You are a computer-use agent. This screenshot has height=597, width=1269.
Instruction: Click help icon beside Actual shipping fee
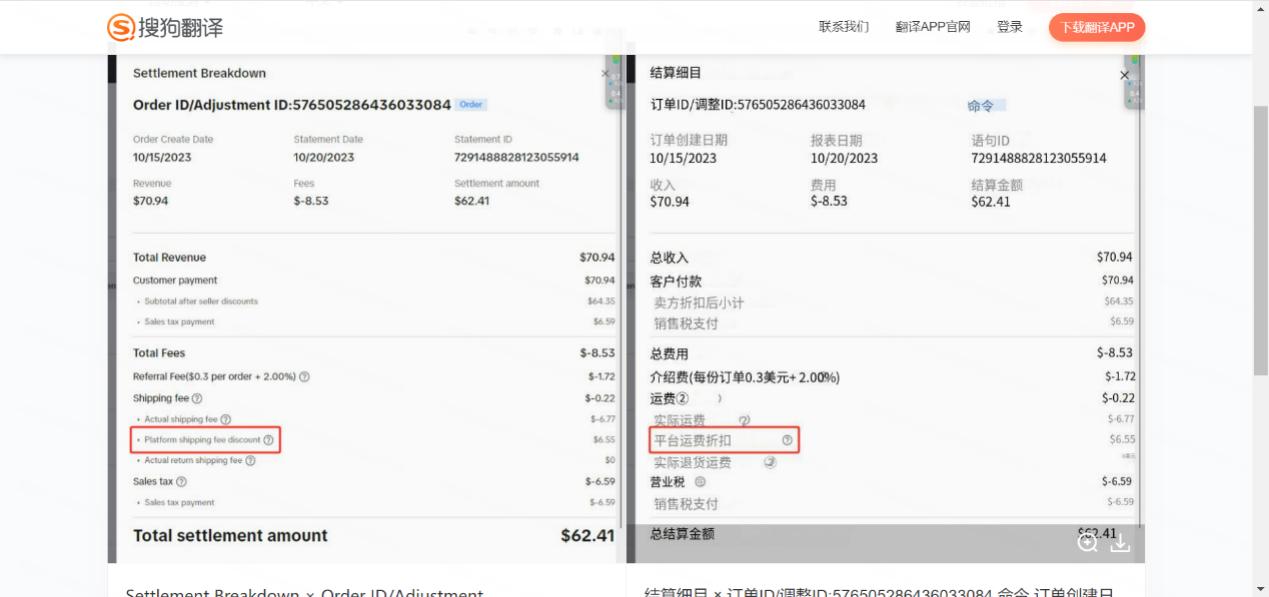225,419
